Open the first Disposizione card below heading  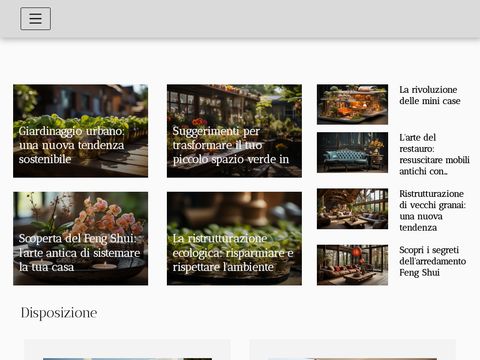click(127, 350)
